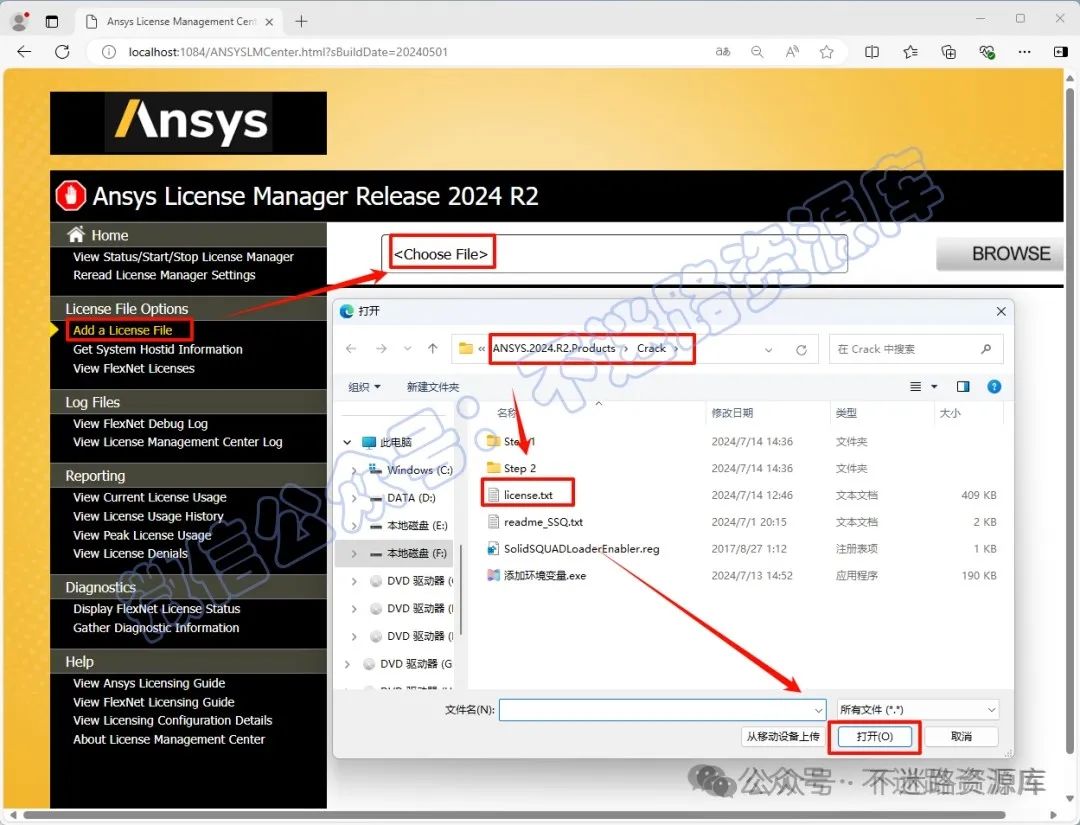Open the collections icon
1080x825 pixels.
click(x=948, y=52)
